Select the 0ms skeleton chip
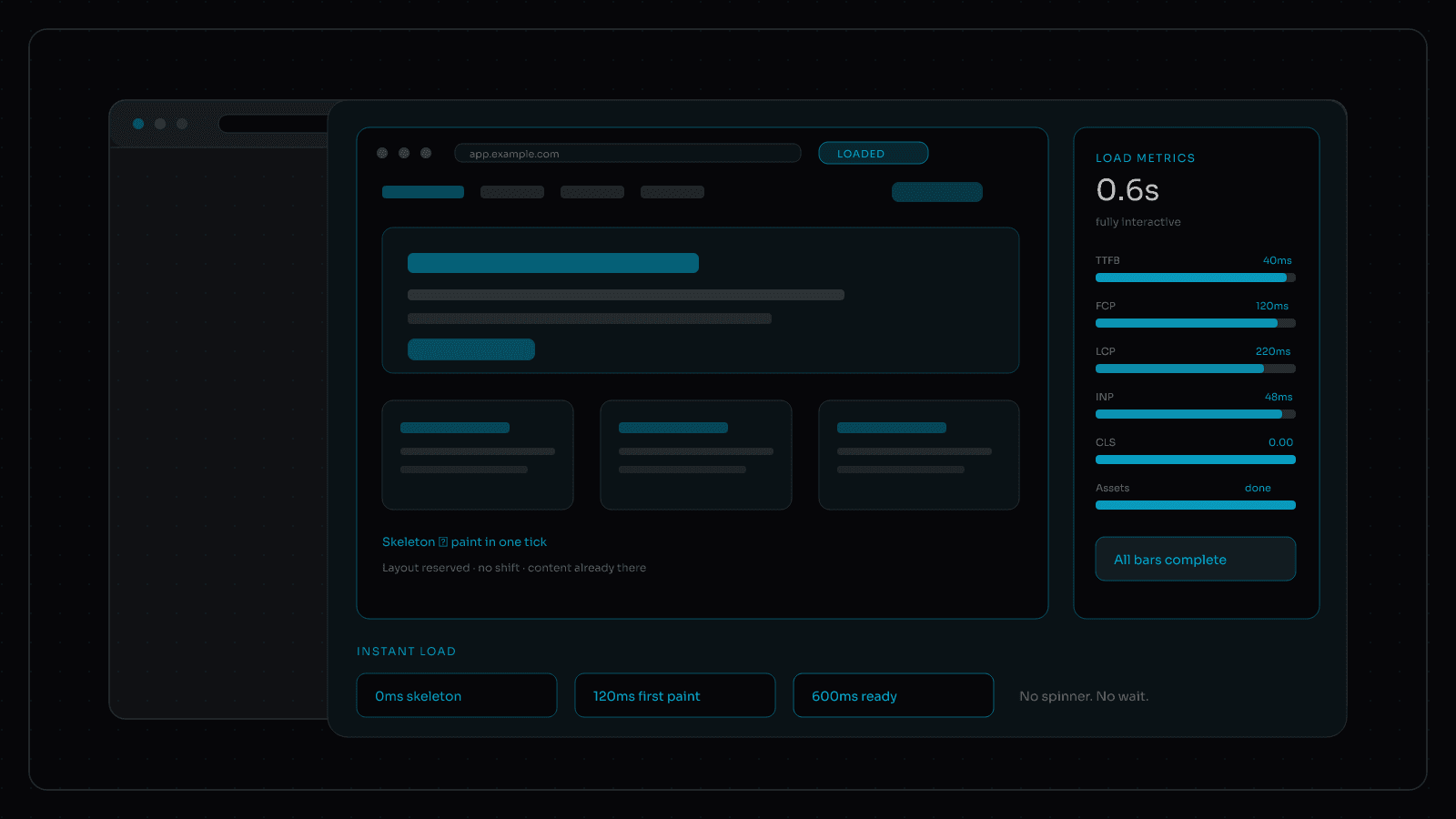This screenshot has height=819, width=1456. coord(457,695)
